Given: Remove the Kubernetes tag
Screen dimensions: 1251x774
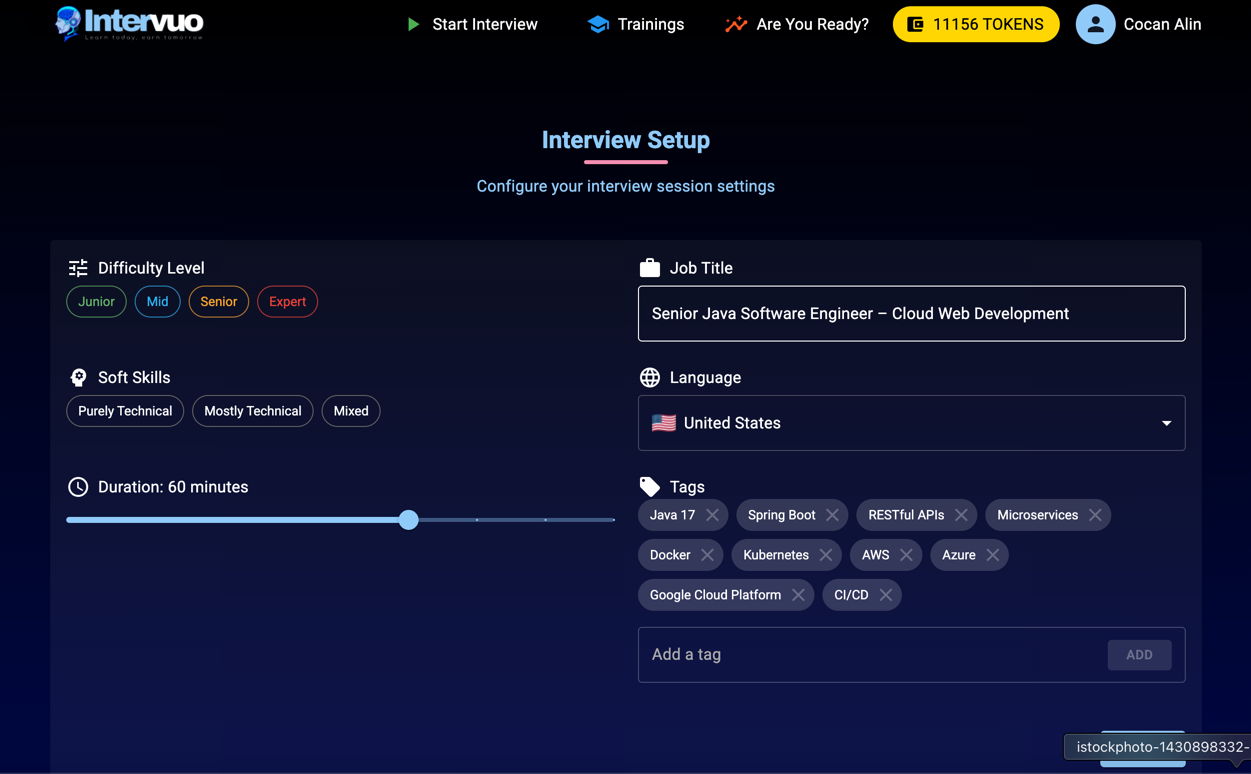Looking at the screenshot, I should pos(826,554).
